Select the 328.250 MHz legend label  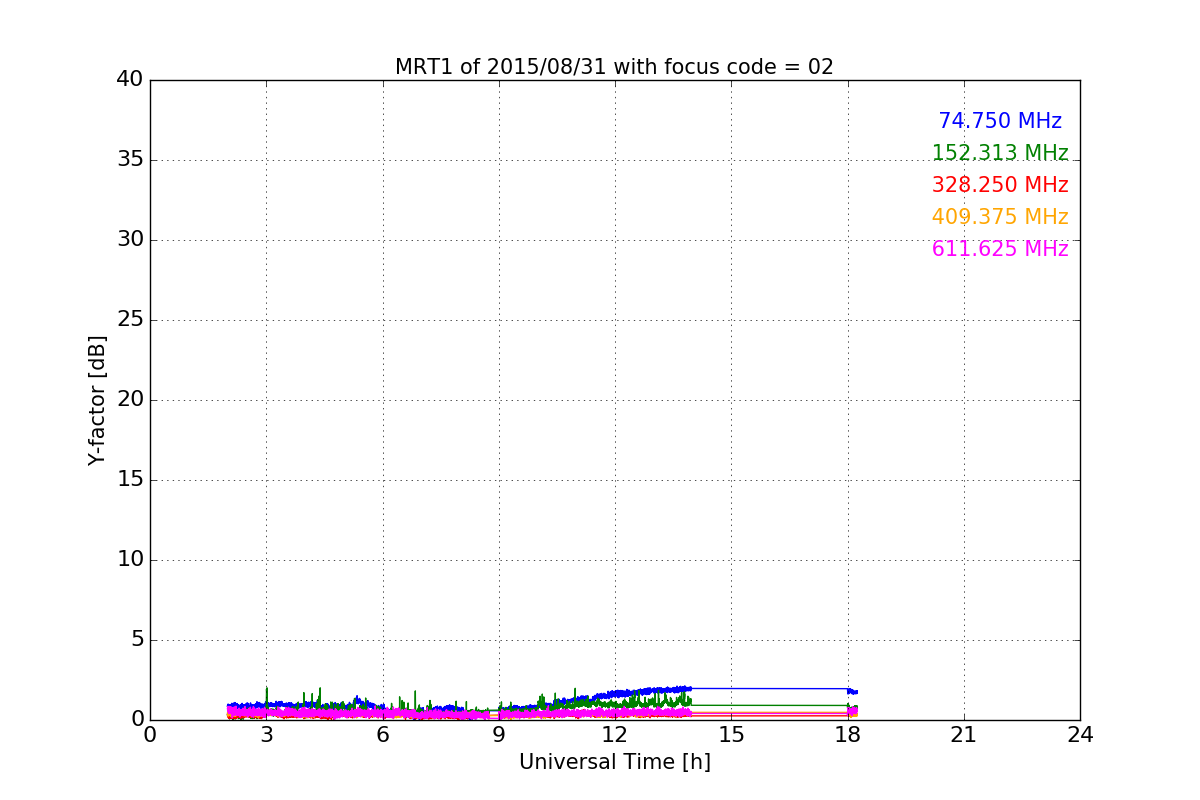point(1000,185)
